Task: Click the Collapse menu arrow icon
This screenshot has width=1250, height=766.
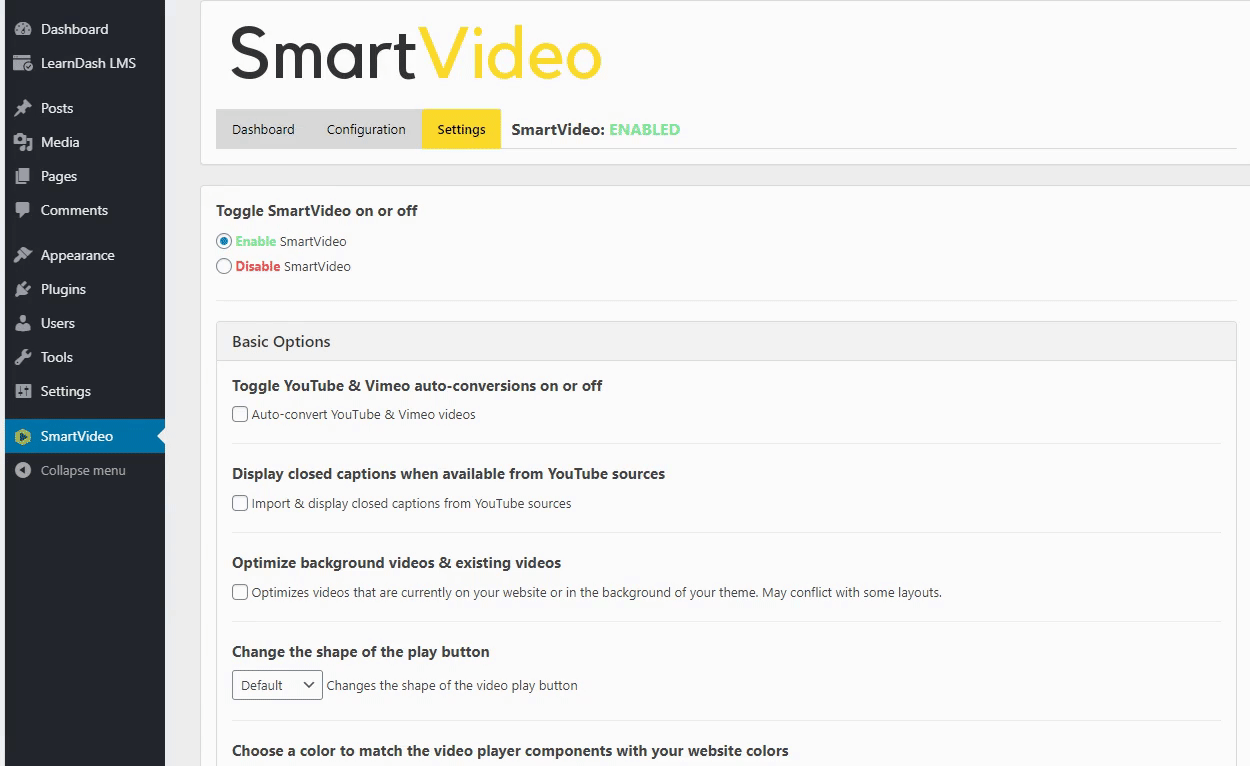Action: coord(23,470)
